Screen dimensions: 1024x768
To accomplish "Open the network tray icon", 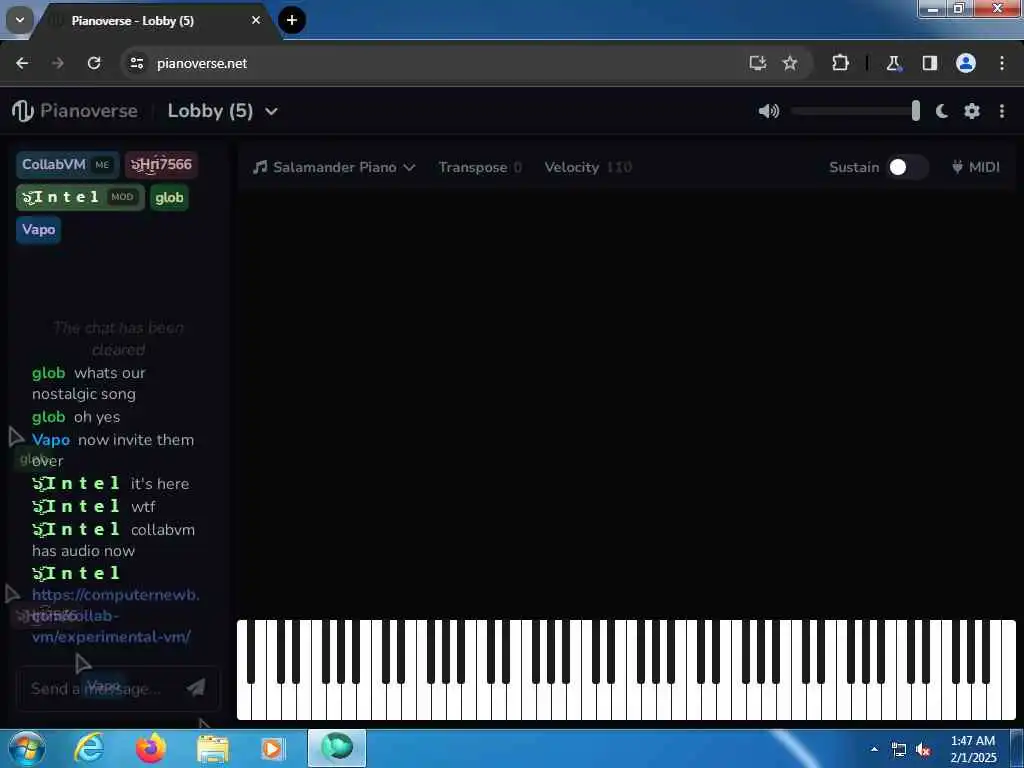I will [x=899, y=750].
